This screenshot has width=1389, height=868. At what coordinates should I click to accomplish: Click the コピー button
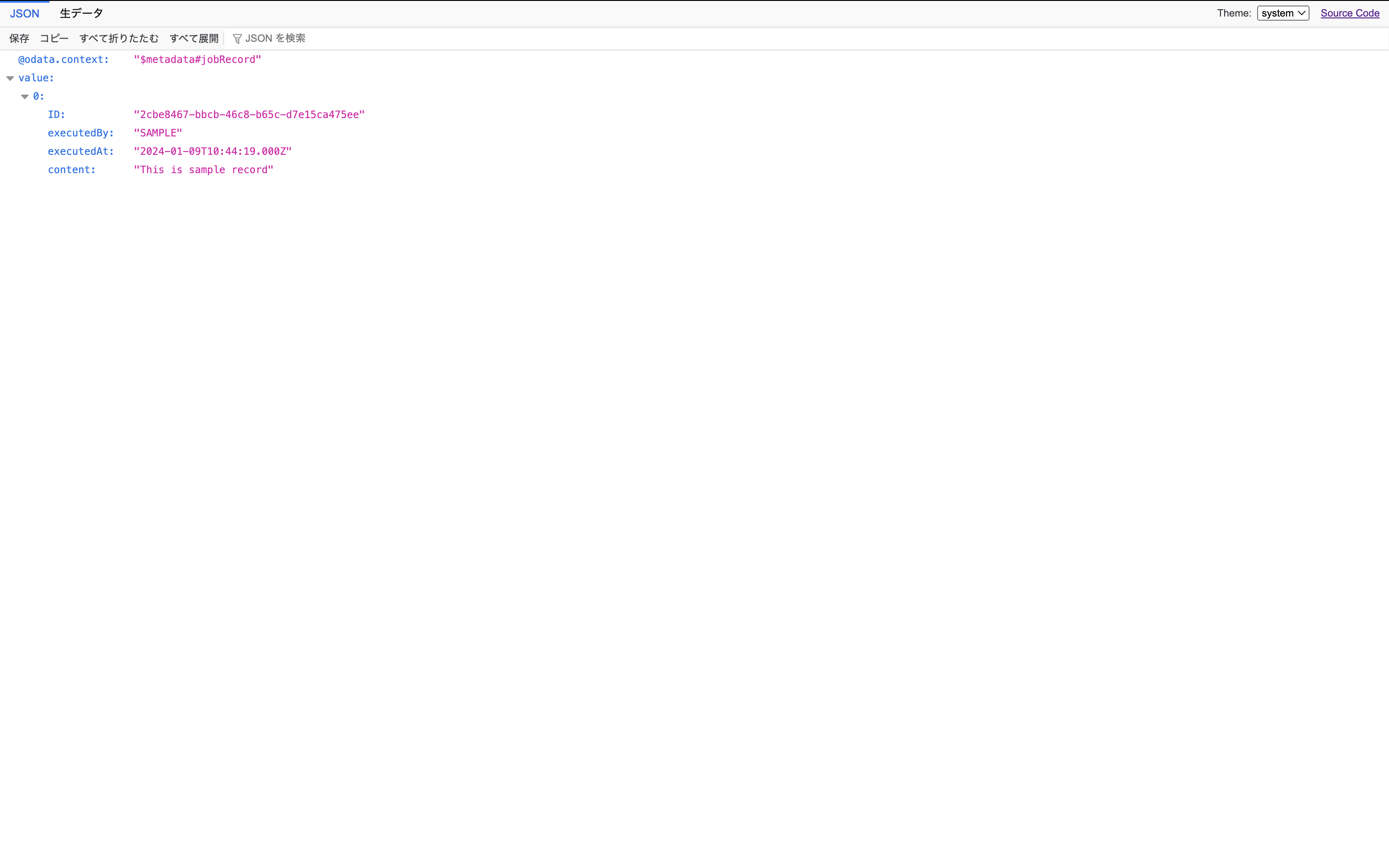tap(54, 39)
